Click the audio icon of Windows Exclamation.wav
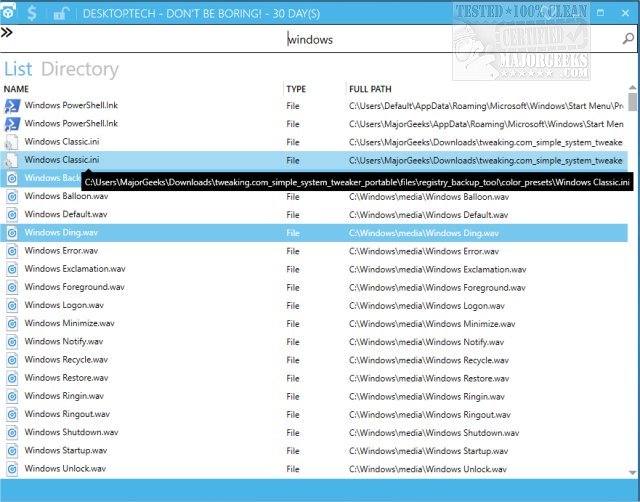This screenshot has height=502, width=640. (x=12, y=269)
